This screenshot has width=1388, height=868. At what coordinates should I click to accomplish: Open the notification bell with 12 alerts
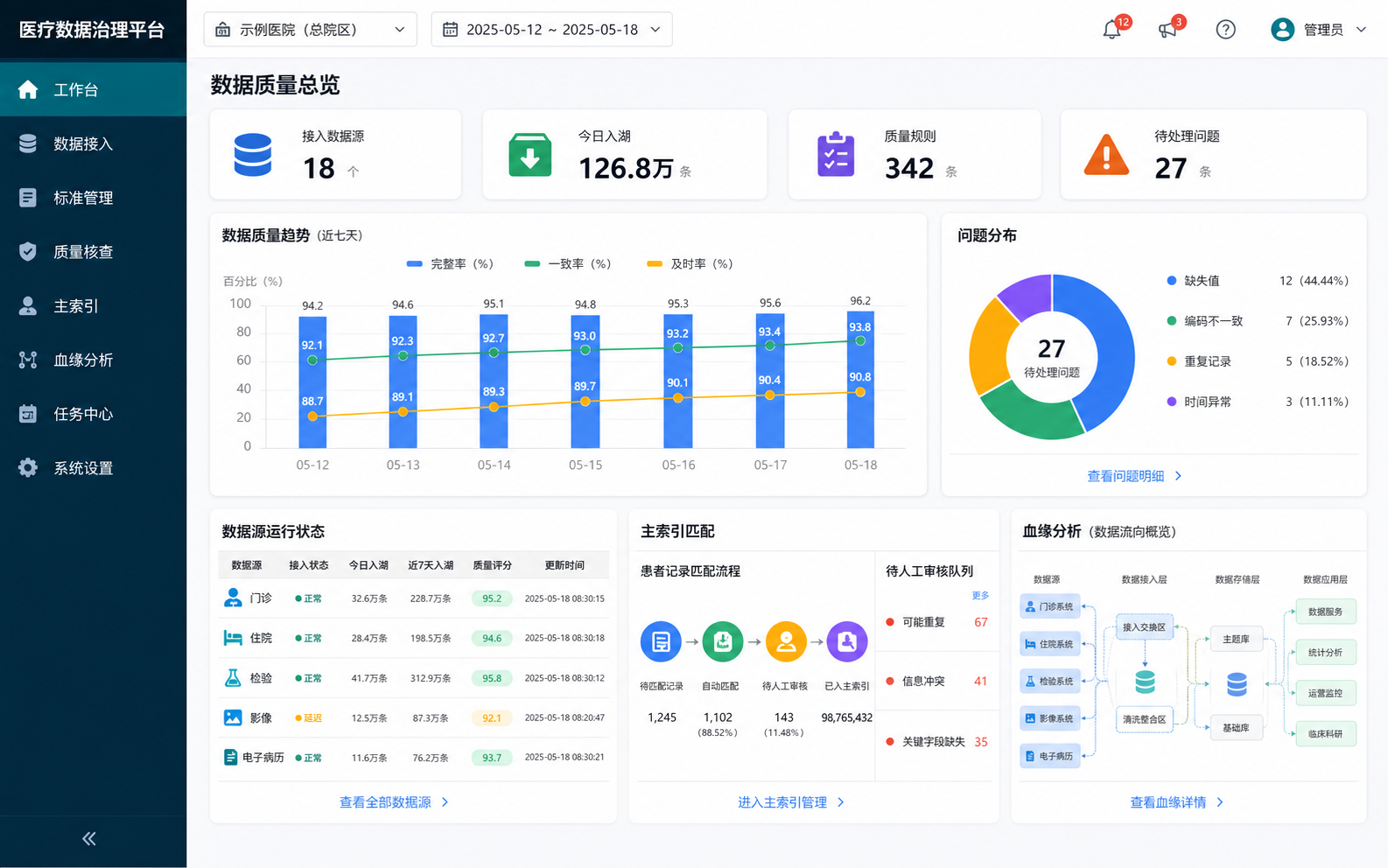coord(1111,30)
